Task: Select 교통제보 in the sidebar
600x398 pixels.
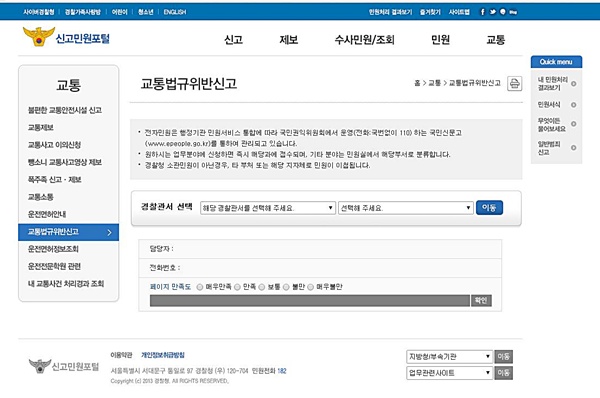Action: pyautogui.click(x=41, y=127)
